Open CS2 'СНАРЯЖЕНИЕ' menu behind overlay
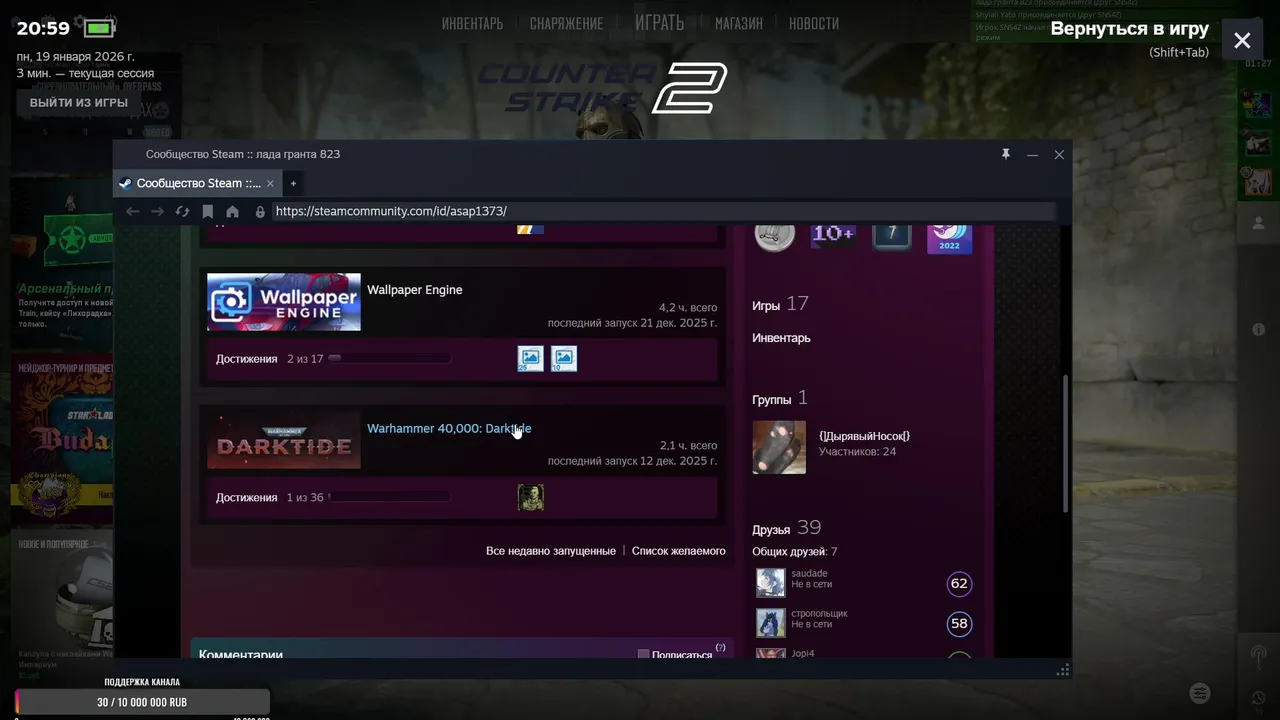The width and height of the screenshot is (1280, 720). [566, 23]
